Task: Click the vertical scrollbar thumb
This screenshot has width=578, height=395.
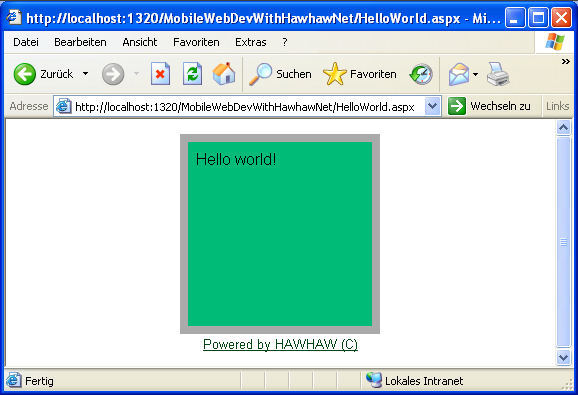Action: tap(563, 242)
